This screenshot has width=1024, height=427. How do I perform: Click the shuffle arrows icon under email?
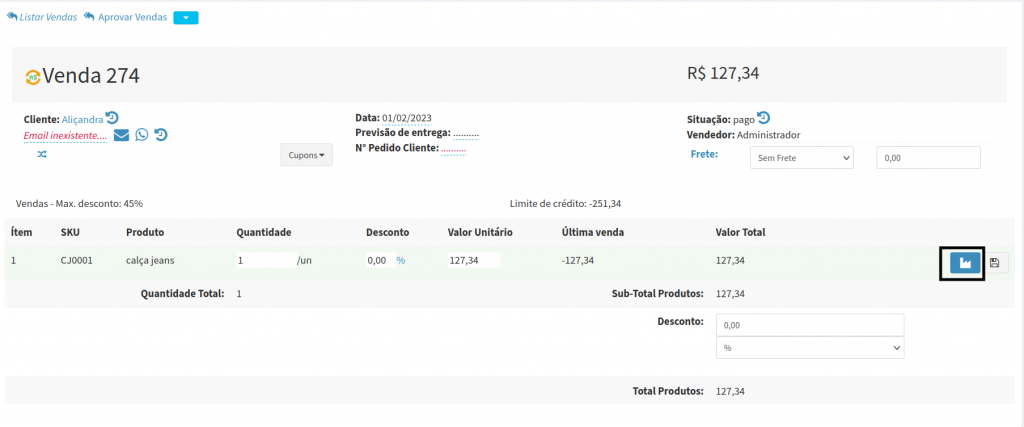42,155
